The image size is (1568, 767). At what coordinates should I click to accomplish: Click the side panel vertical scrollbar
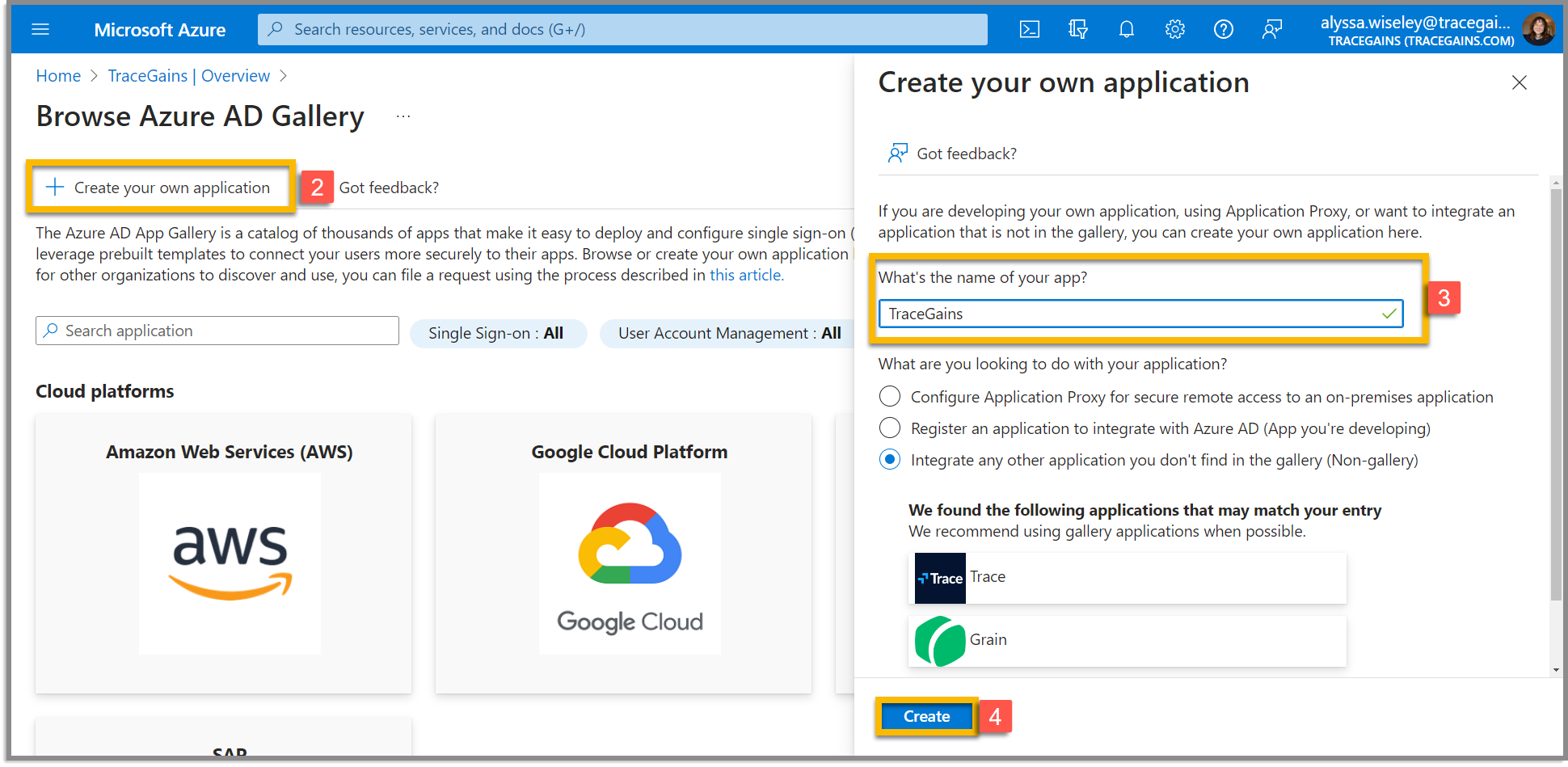[x=1556, y=396]
